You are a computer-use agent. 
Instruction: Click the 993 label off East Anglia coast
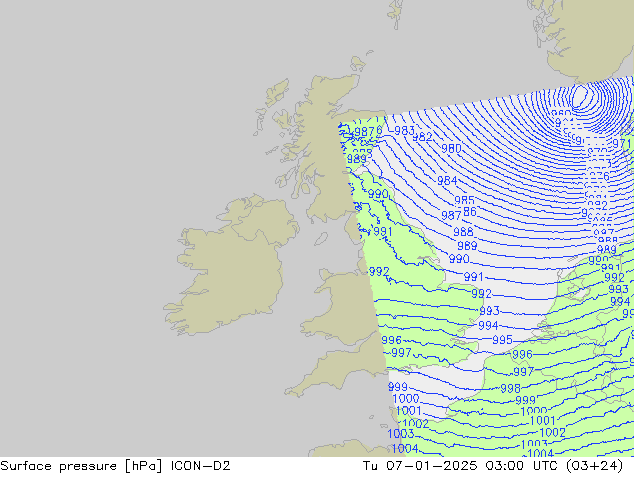(490, 311)
